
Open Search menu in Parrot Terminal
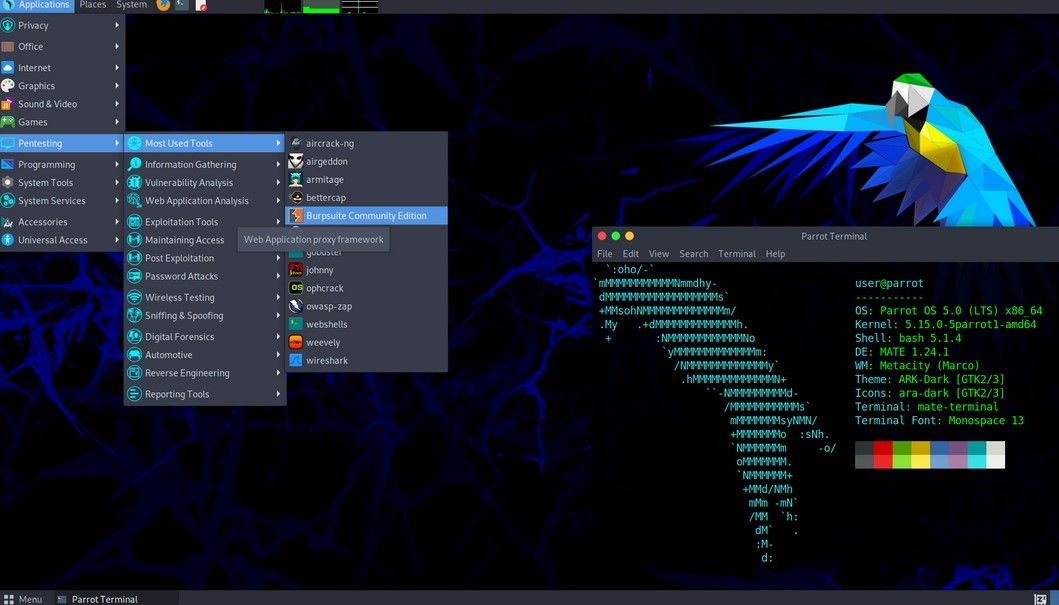[x=694, y=254]
